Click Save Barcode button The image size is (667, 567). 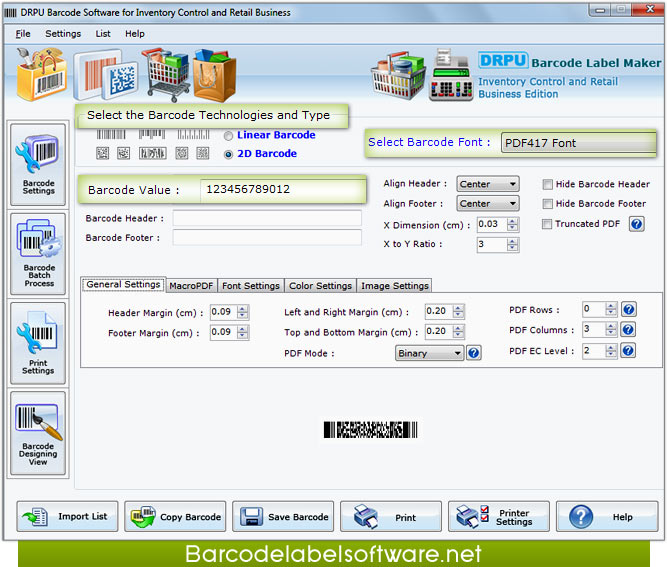(283, 516)
